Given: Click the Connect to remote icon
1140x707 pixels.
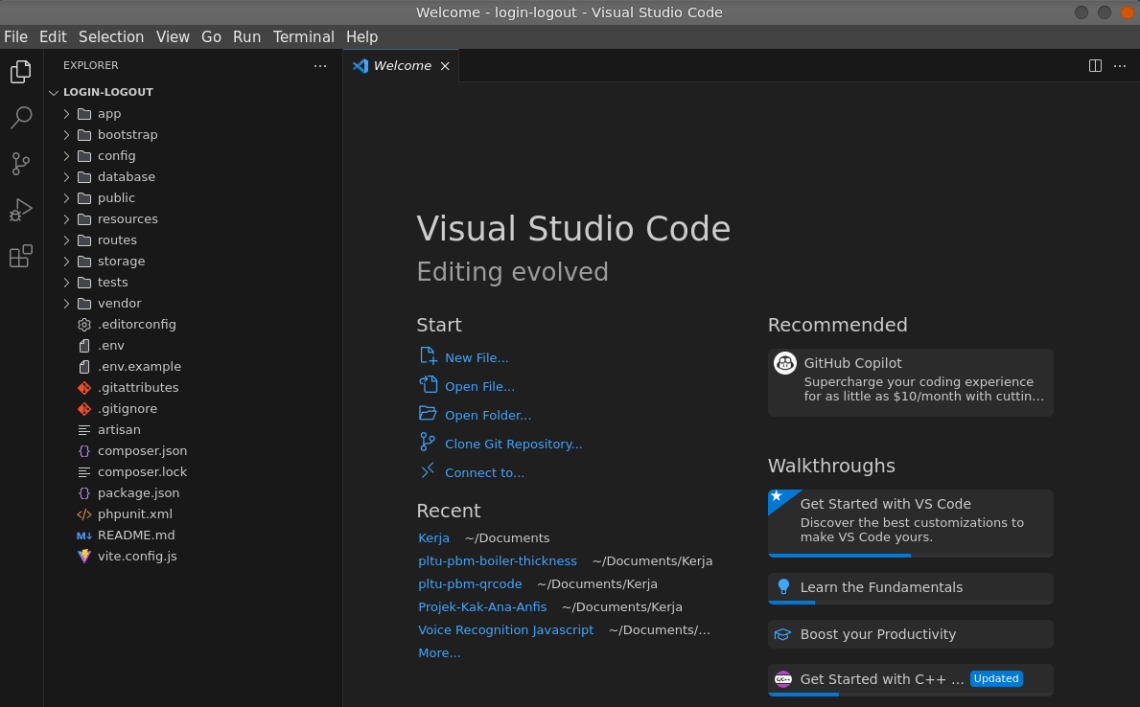Looking at the screenshot, I should click(x=428, y=471).
